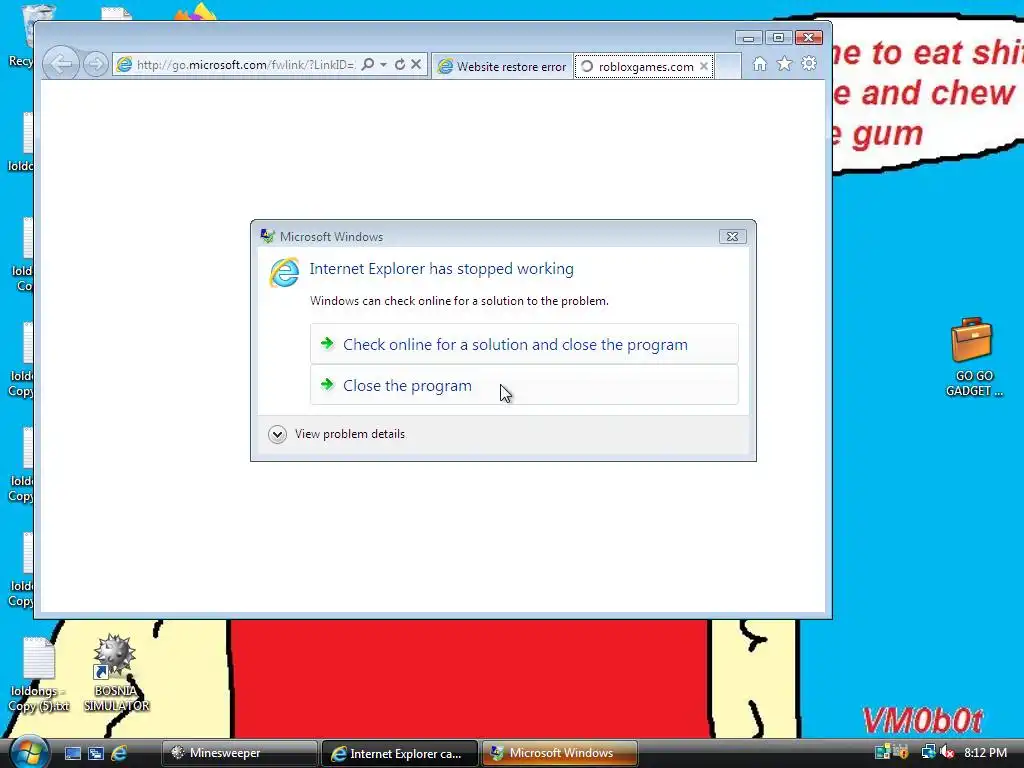Viewport: 1024px width, 768px height.
Task: Switch to Microsoft Windows taskbar button
Action: coord(560,753)
